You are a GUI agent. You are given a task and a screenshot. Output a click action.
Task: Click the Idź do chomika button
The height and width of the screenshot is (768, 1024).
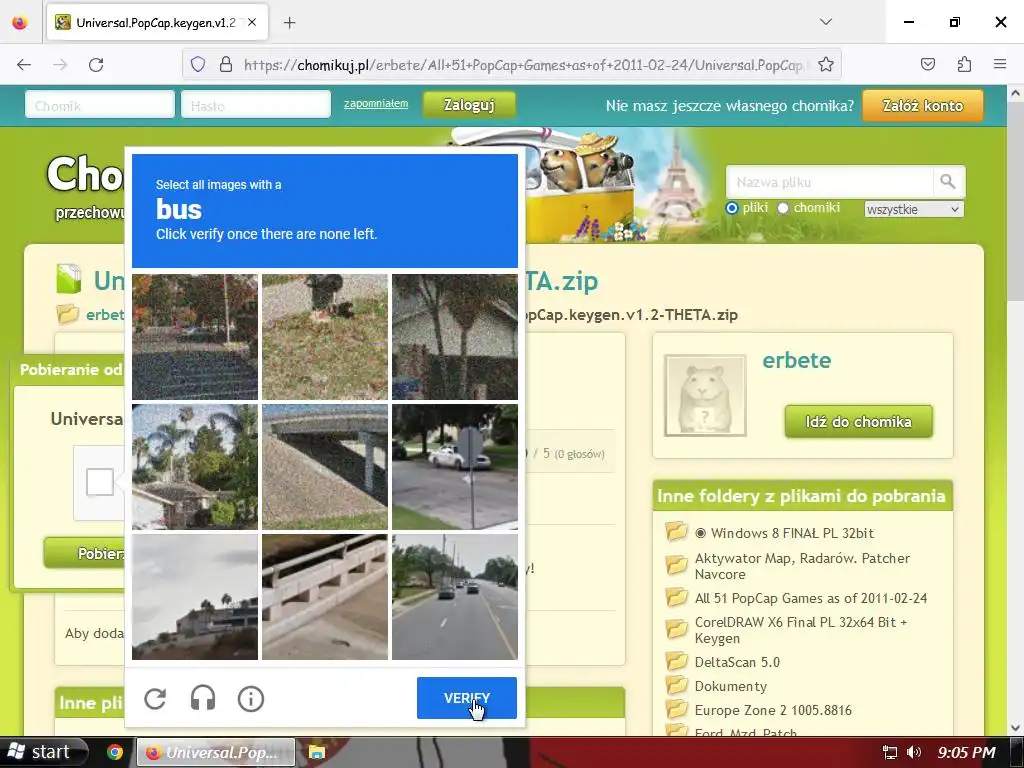(858, 422)
